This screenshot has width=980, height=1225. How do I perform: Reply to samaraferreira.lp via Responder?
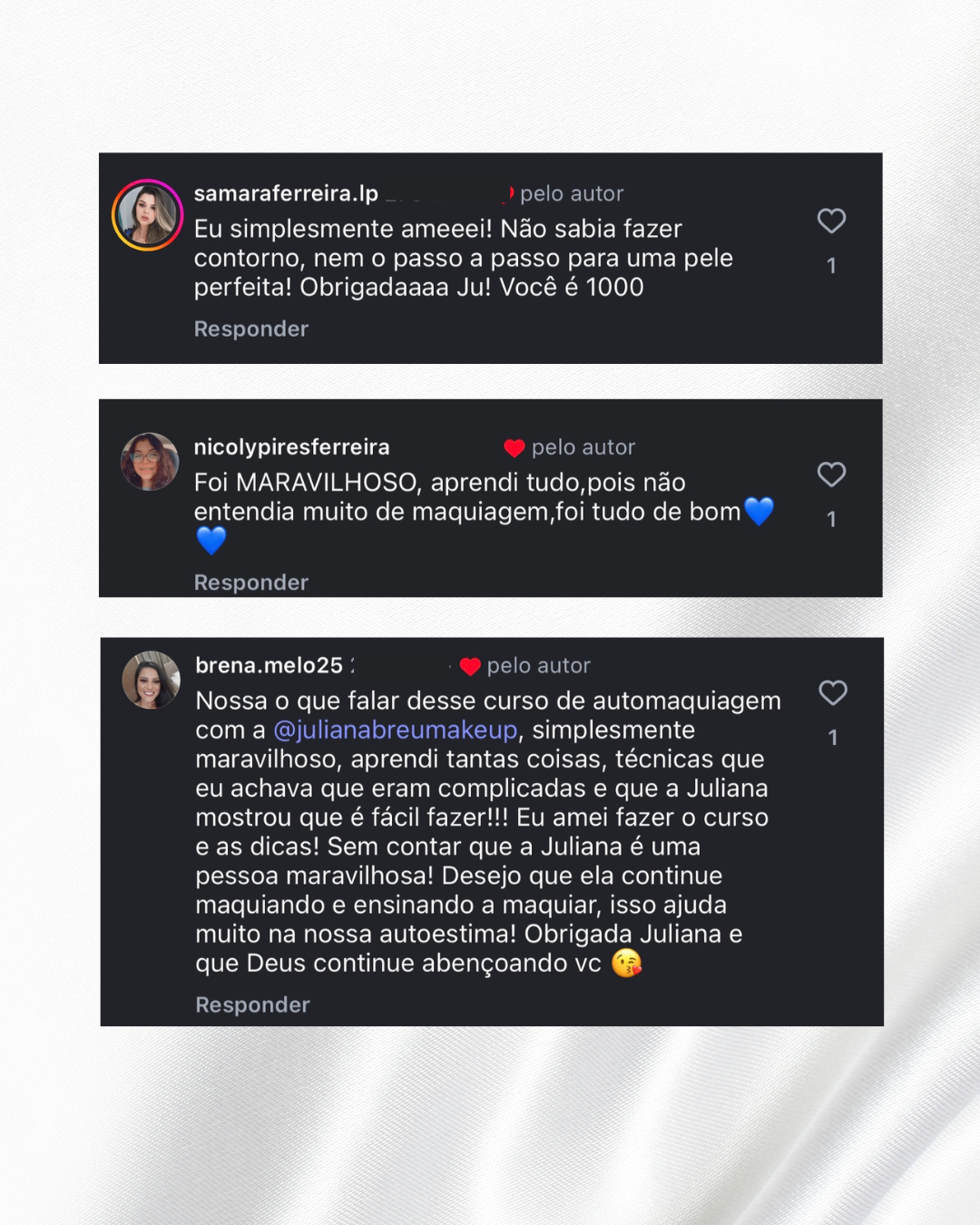click(251, 329)
